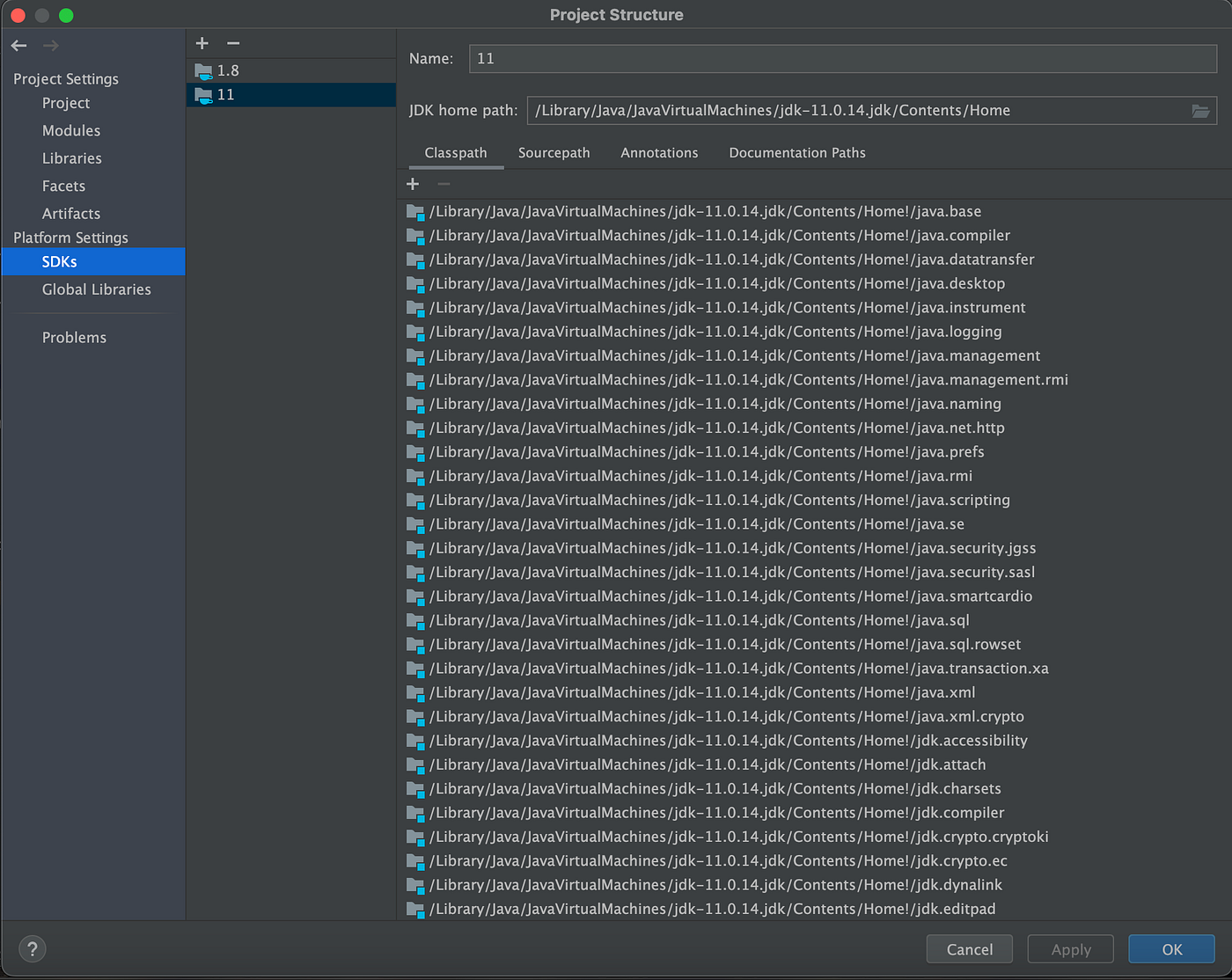Remove selected SDK with minus icon
The width and height of the screenshot is (1232, 980).
233,43
